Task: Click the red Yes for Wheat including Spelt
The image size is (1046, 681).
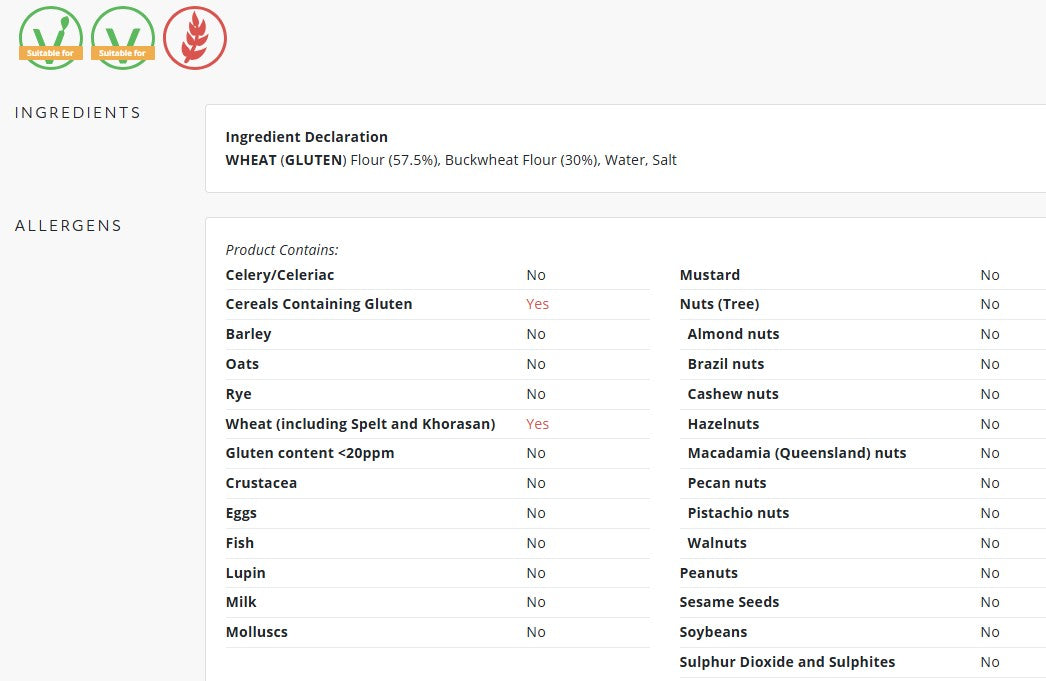Action: click(x=537, y=424)
